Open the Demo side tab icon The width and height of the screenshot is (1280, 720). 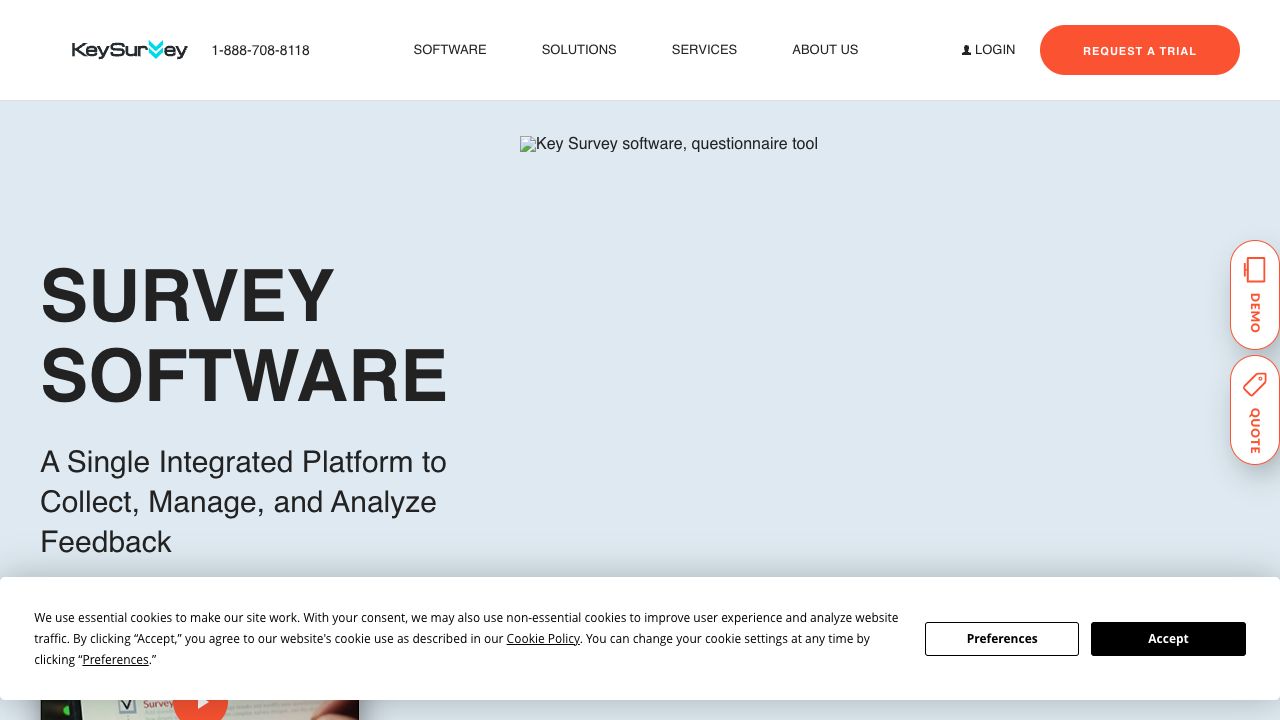point(1254,270)
